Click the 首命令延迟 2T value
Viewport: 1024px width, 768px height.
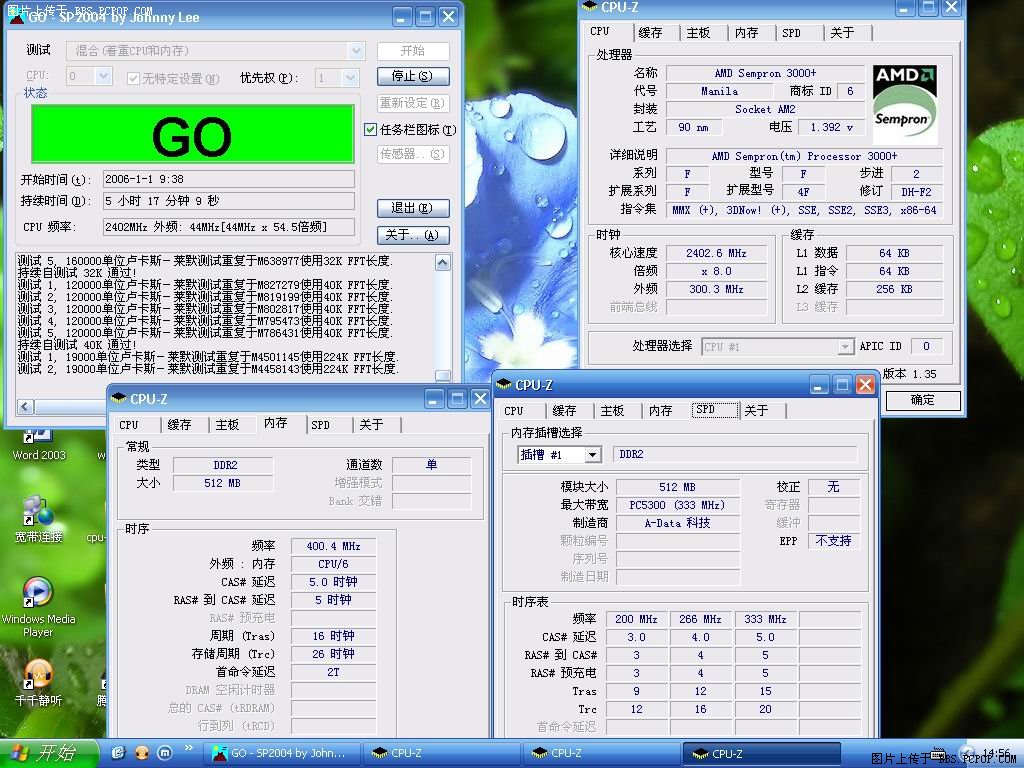tap(334, 672)
